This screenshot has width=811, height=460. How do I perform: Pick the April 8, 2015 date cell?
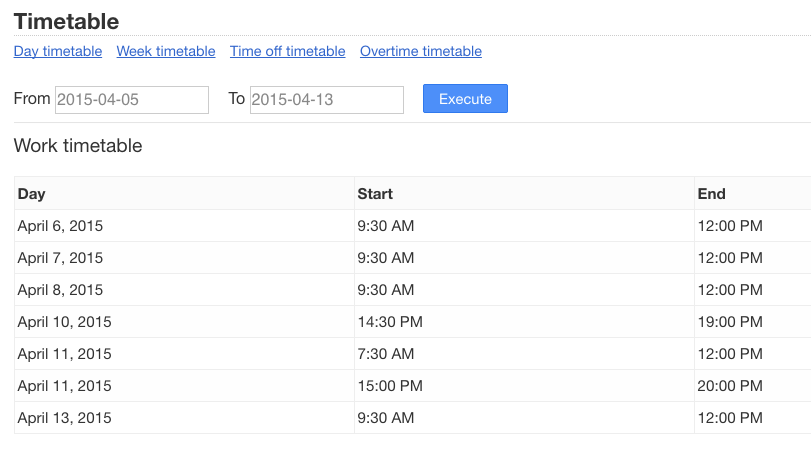60,290
